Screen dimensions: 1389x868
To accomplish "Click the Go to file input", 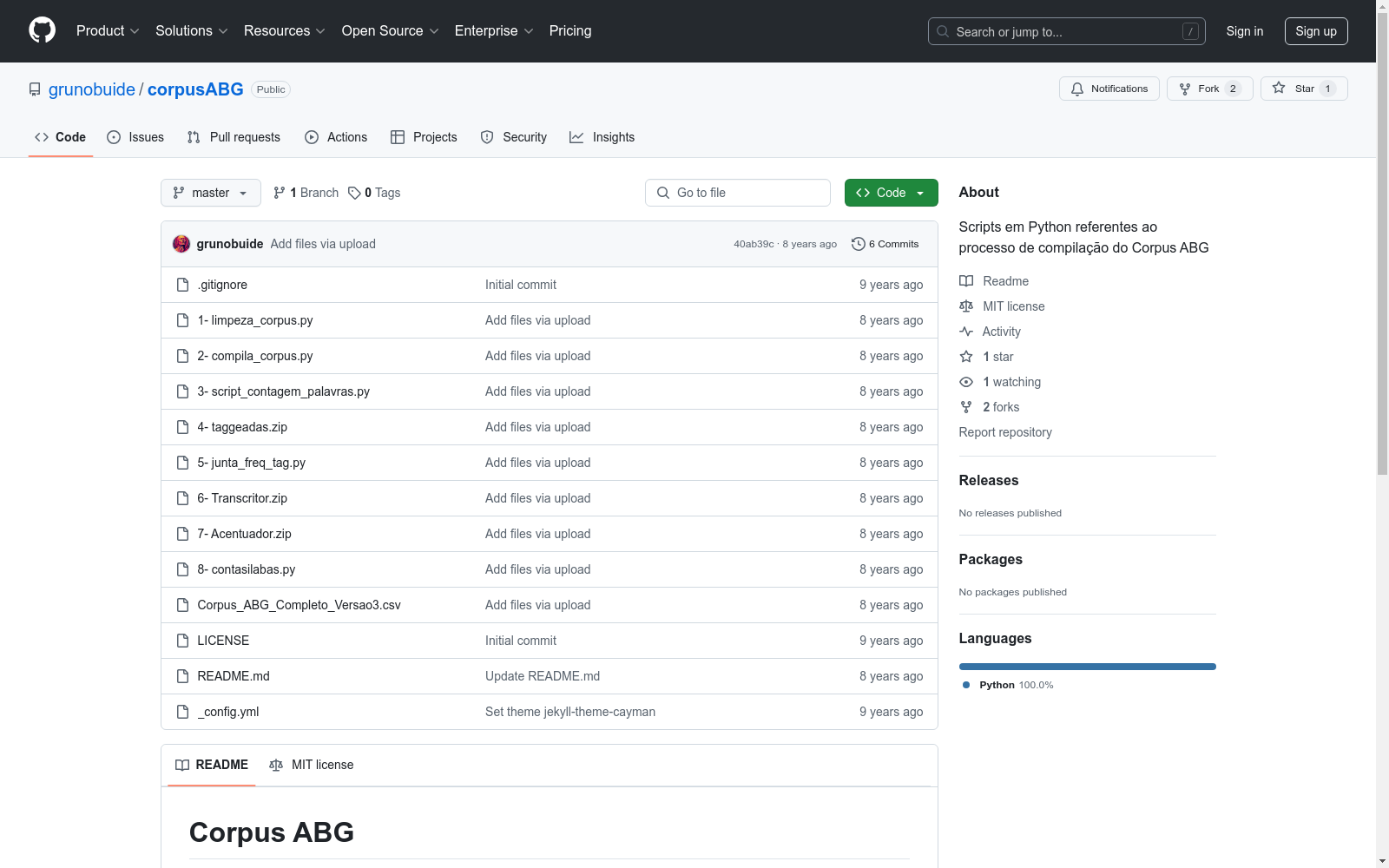I will tap(738, 193).
